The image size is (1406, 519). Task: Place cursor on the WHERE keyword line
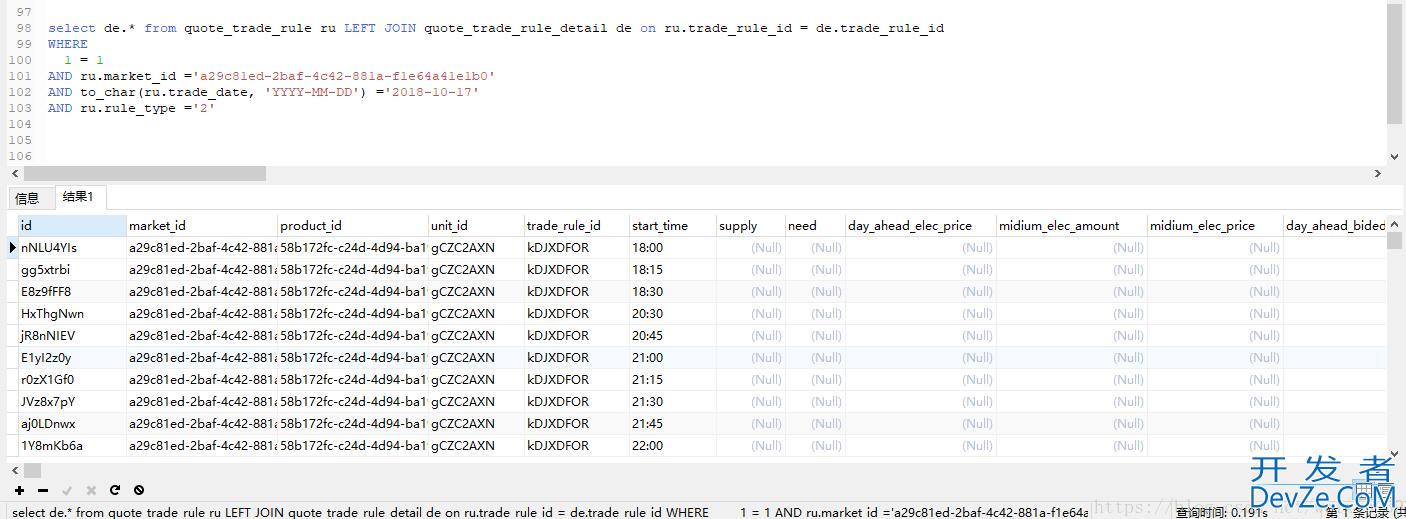(68, 44)
